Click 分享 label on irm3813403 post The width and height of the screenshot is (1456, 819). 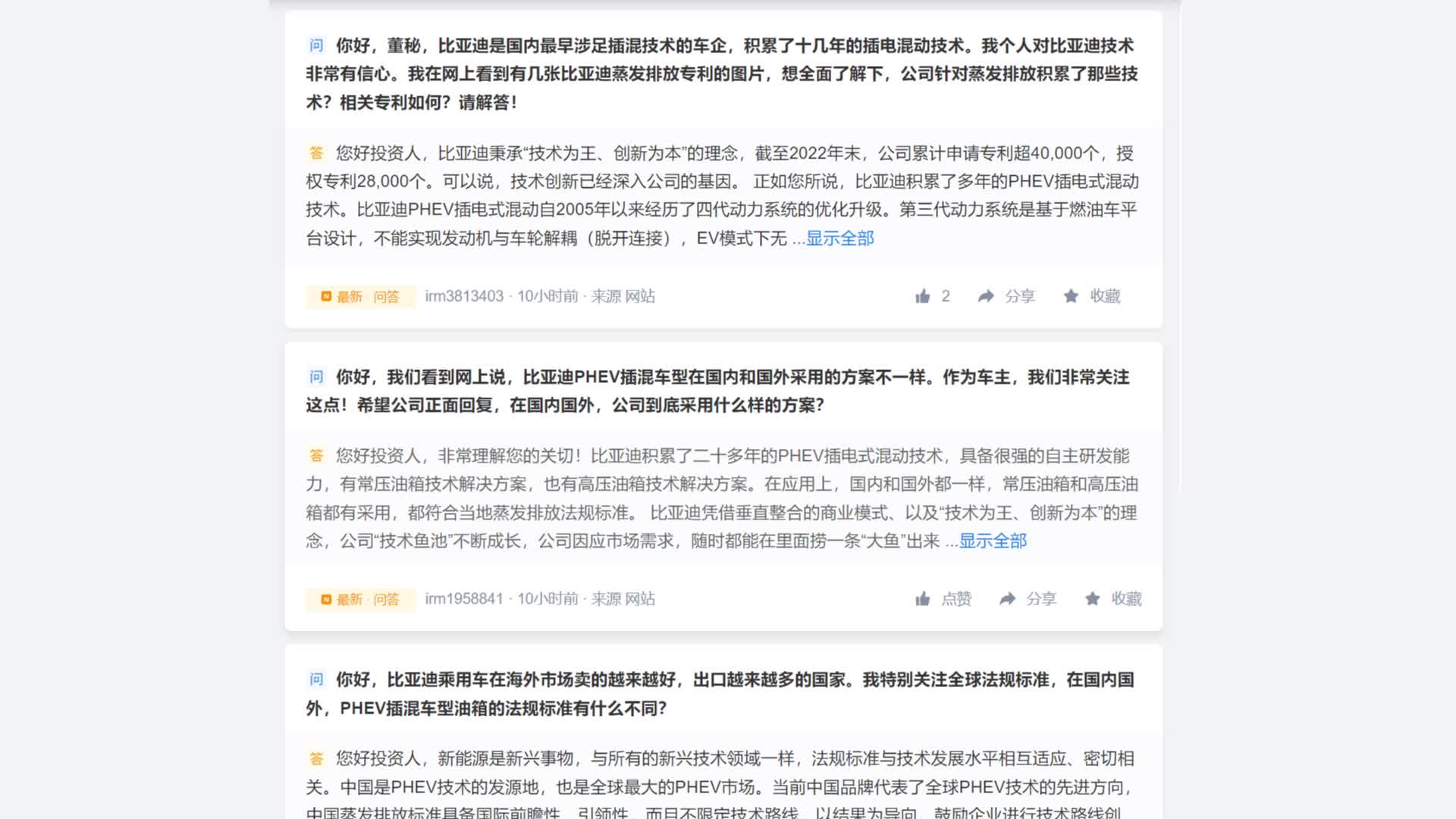pos(1020,297)
